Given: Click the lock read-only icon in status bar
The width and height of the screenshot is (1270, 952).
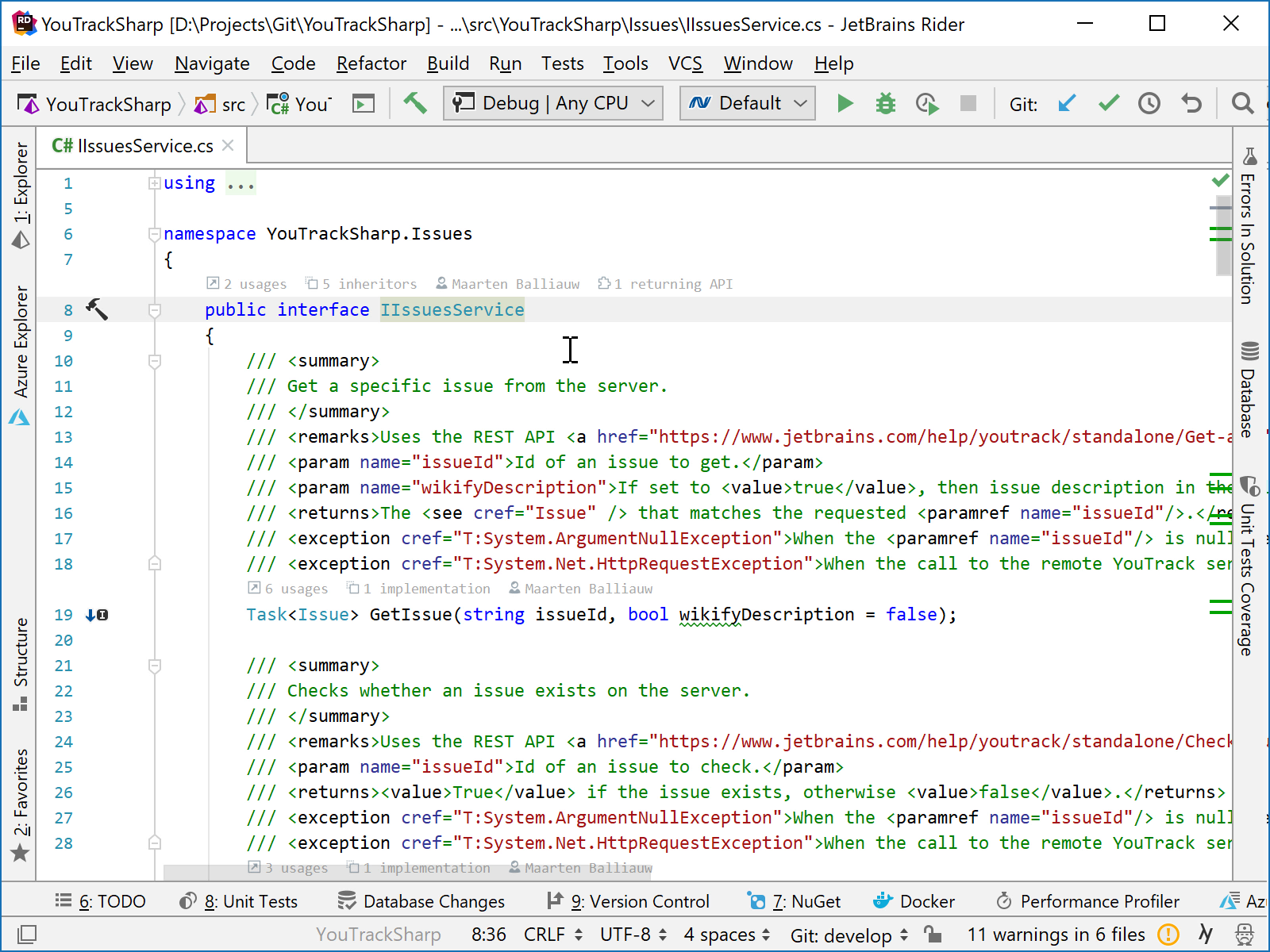Looking at the screenshot, I should coord(933,935).
